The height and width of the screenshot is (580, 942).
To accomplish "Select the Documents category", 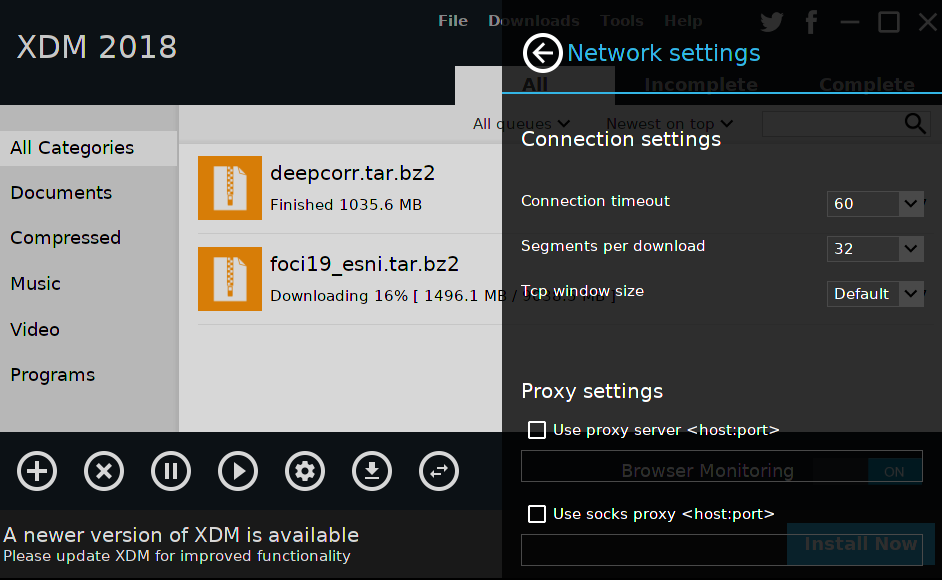I will click(x=61, y=193).
